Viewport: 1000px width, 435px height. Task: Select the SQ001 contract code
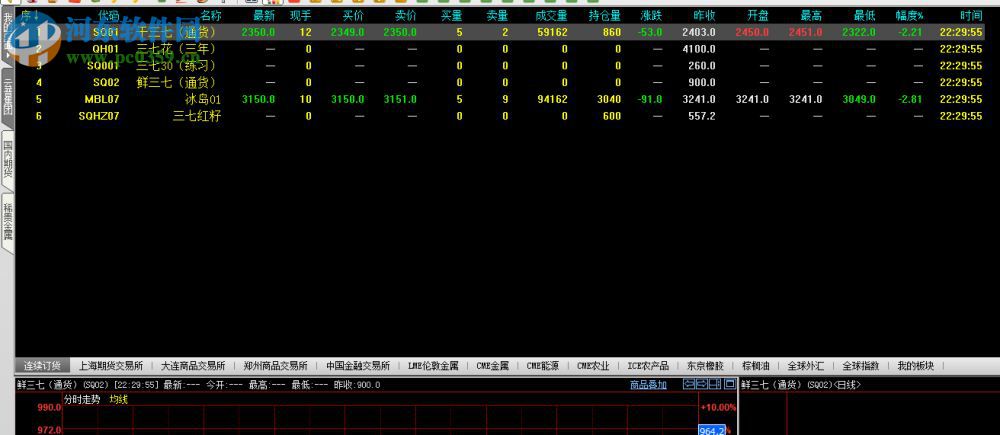click(103, 66)
